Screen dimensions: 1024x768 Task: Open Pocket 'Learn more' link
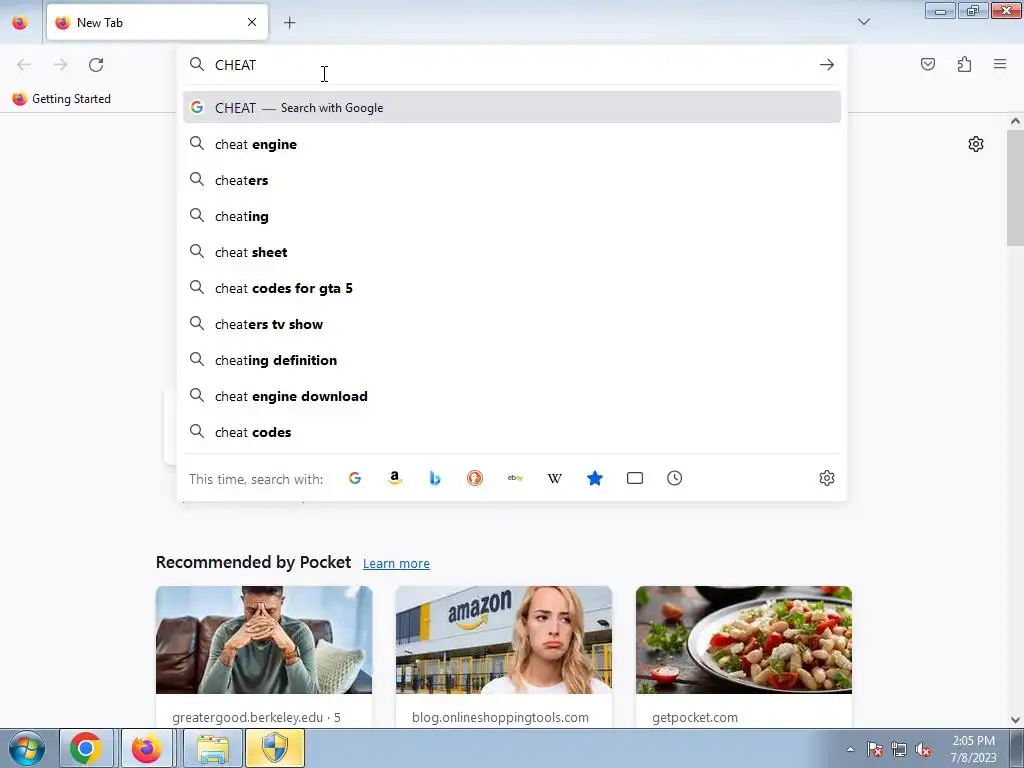click(x=396, y=564)
